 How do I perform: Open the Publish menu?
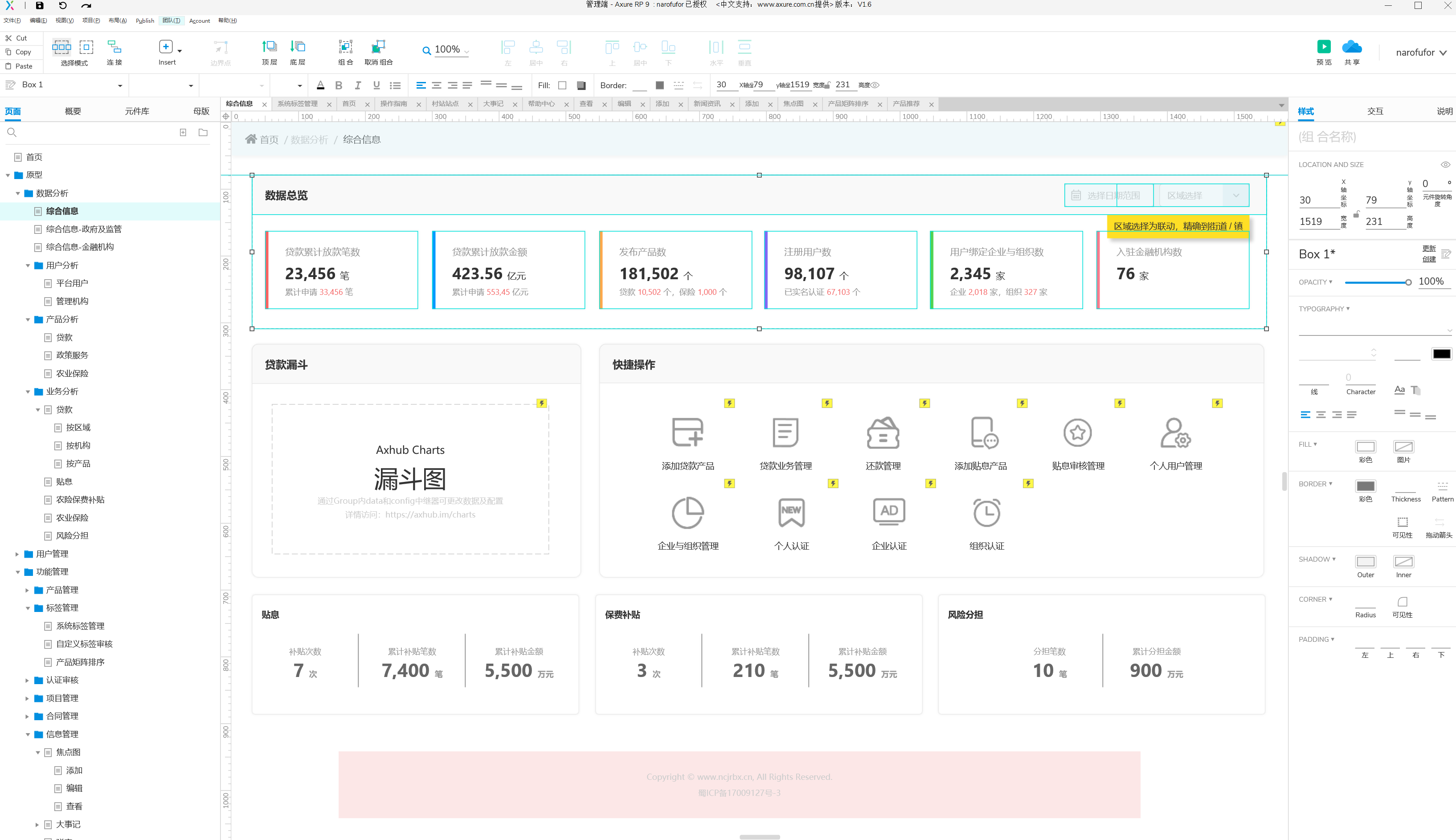click(145, 21)
